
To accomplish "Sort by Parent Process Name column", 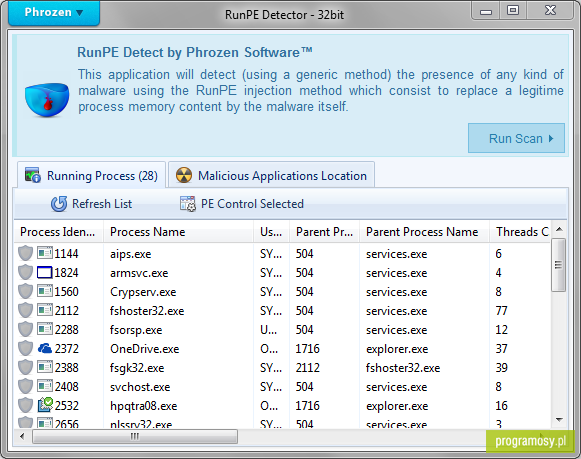I will [425, 232].
